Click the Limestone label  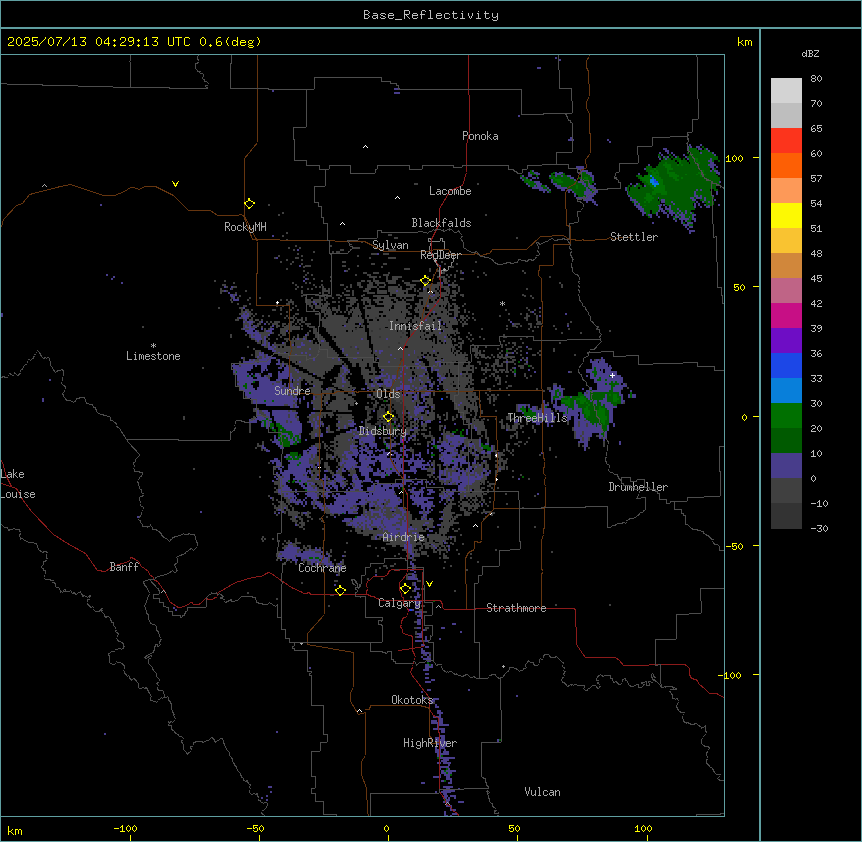(153, 356)
